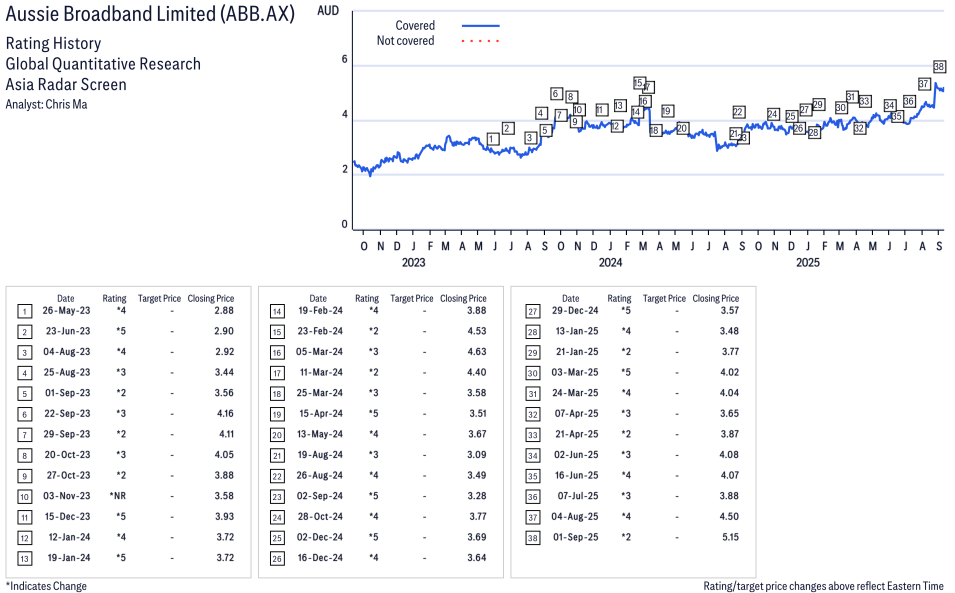Viewport: 955px width, 593px height.
Task: Select the closing price '4.63'
Action: [x=477, y=352]
